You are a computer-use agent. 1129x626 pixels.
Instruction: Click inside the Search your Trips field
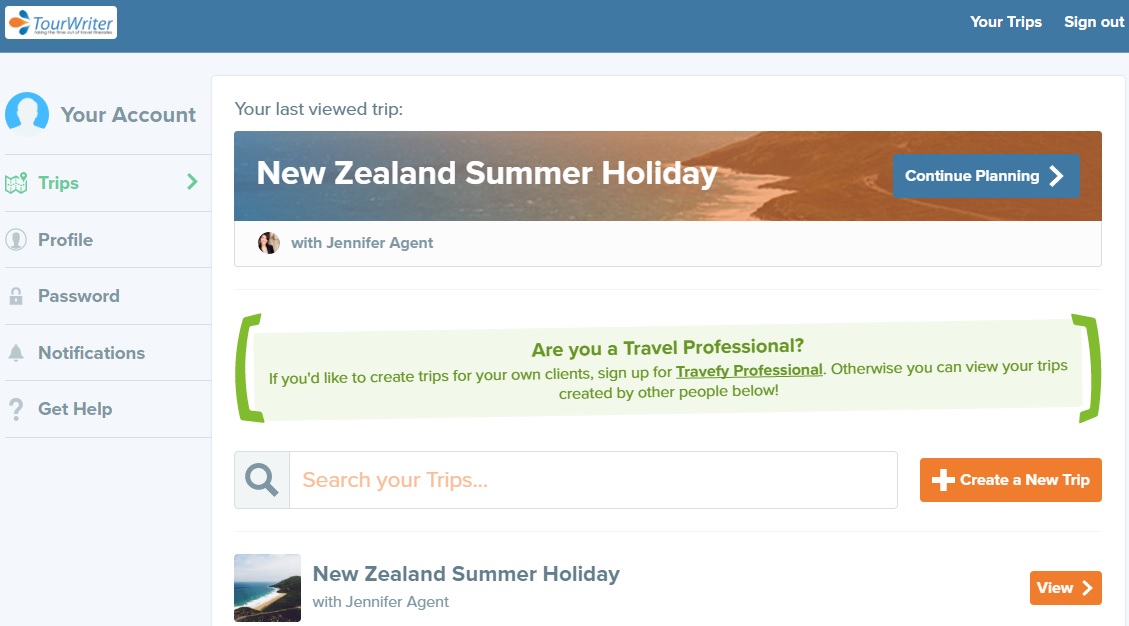(593, 479)
